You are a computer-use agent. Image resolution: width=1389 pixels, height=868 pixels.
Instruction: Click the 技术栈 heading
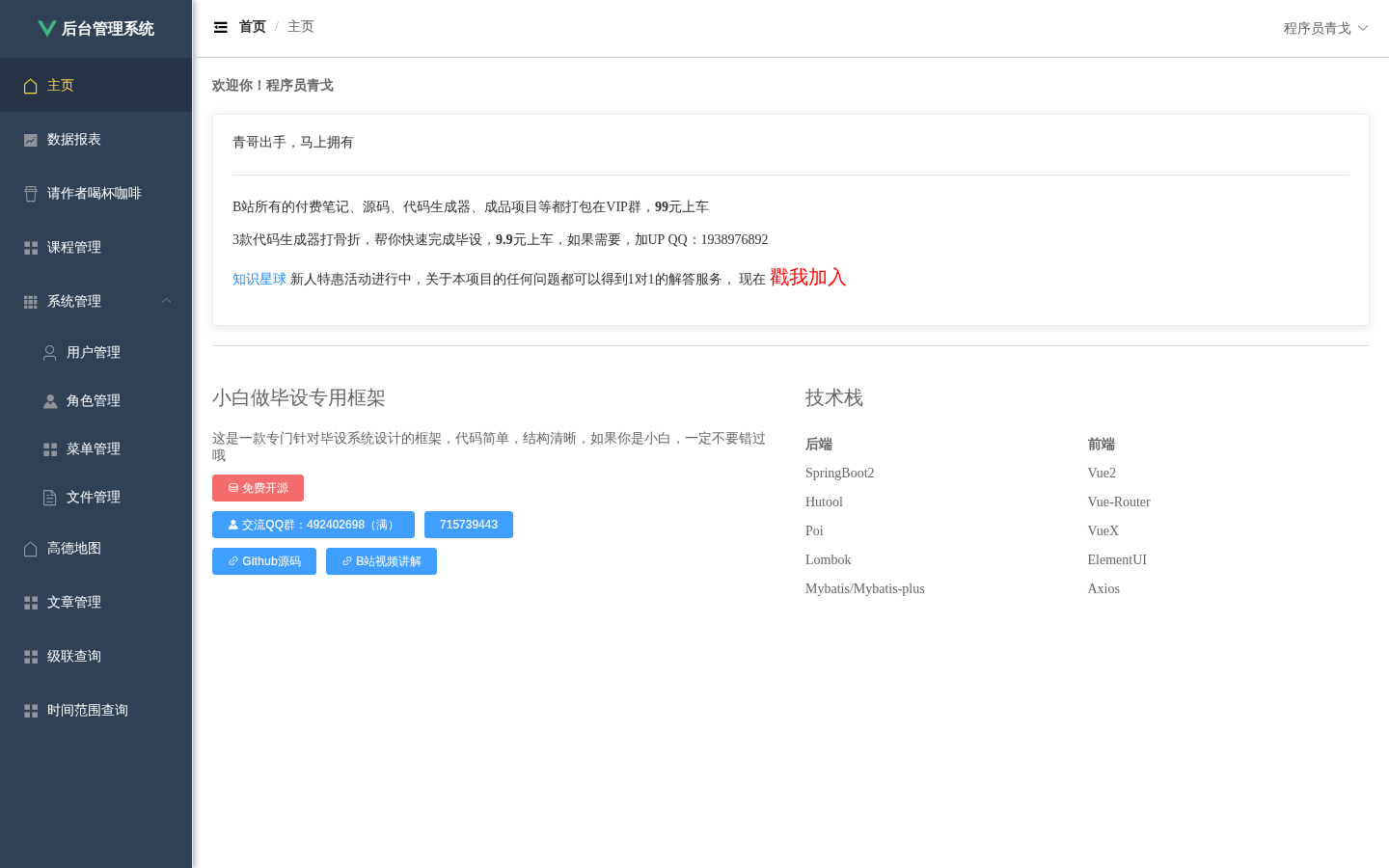point(834,397)
